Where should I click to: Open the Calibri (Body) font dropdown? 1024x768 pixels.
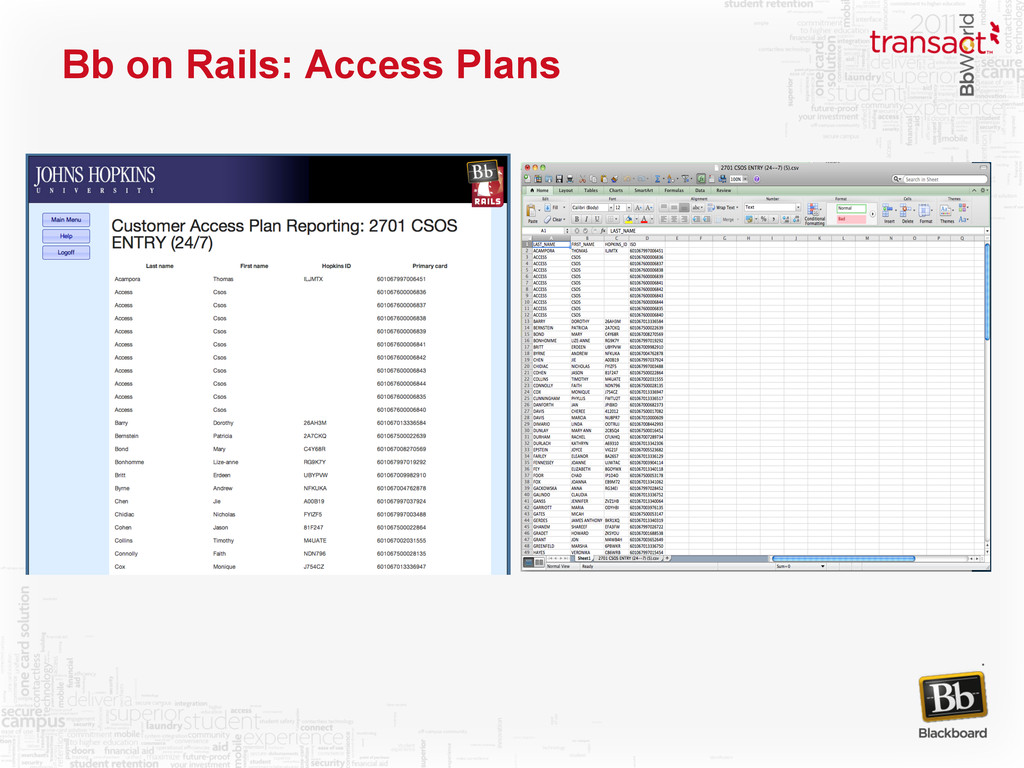613,208
